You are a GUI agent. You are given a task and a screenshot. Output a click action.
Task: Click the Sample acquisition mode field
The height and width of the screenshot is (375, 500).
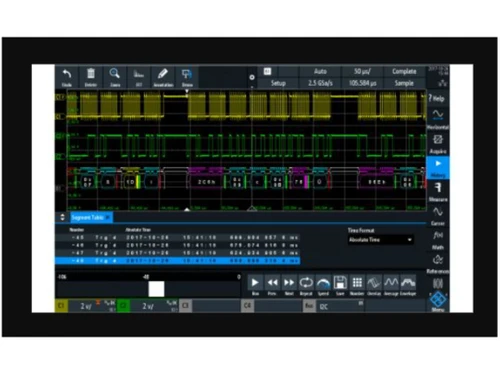click(x=404, y=83)
